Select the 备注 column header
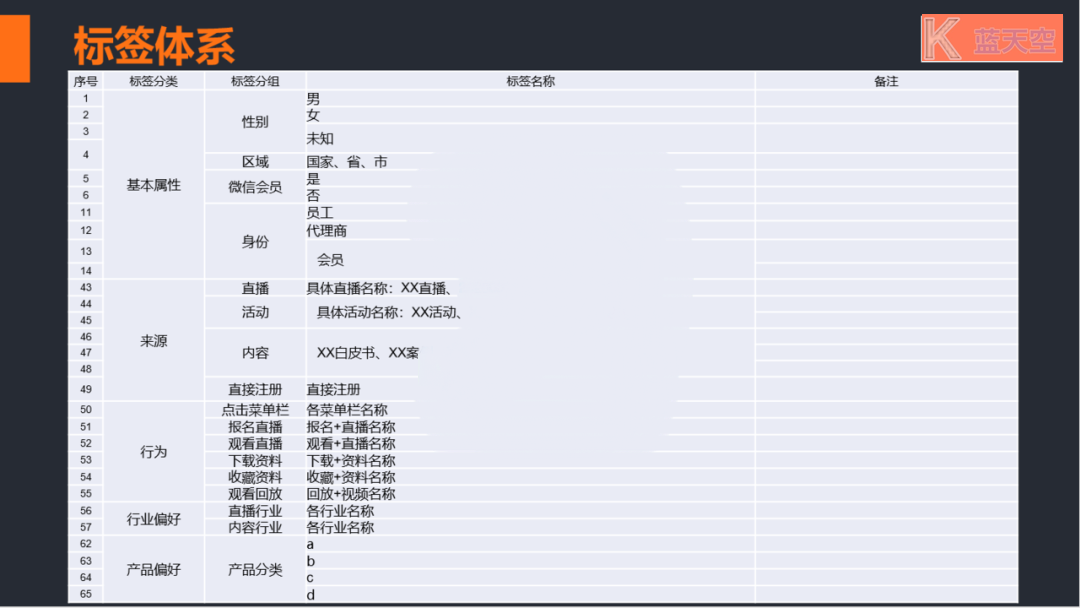Screen dimensions: 1080x608 click(x=886, y=81)
